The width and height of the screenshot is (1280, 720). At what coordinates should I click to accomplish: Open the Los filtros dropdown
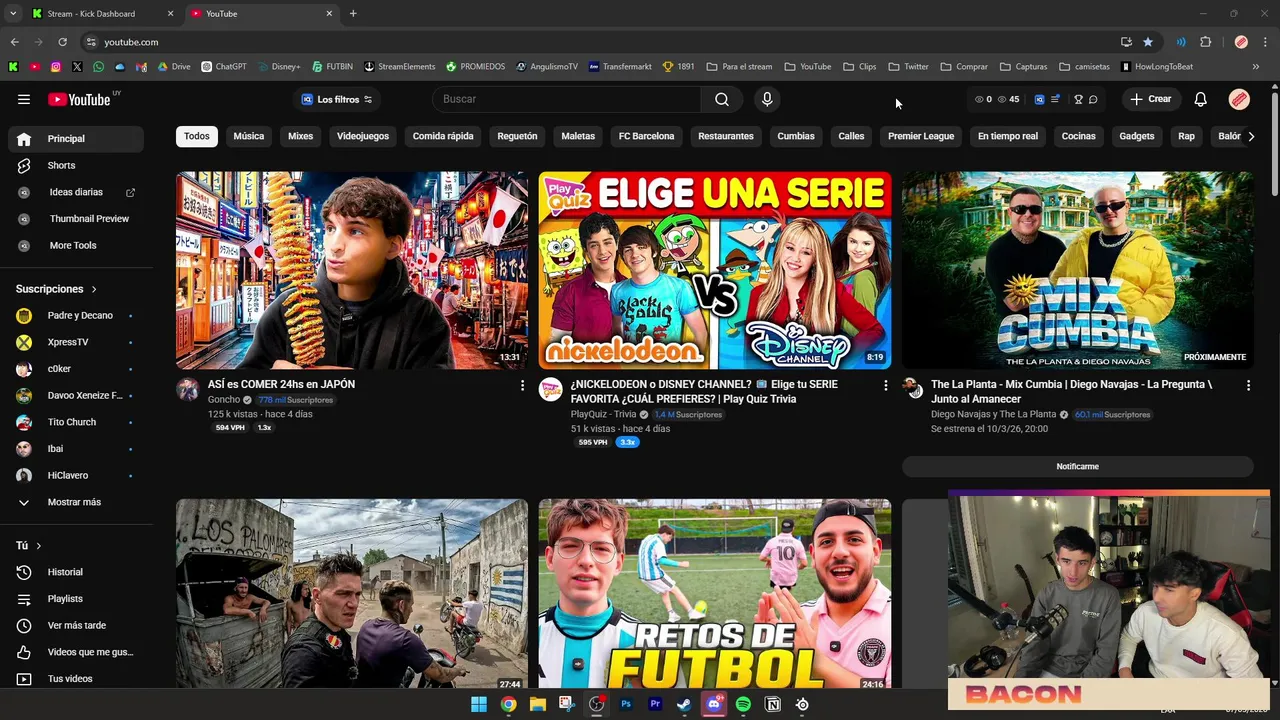337,99
